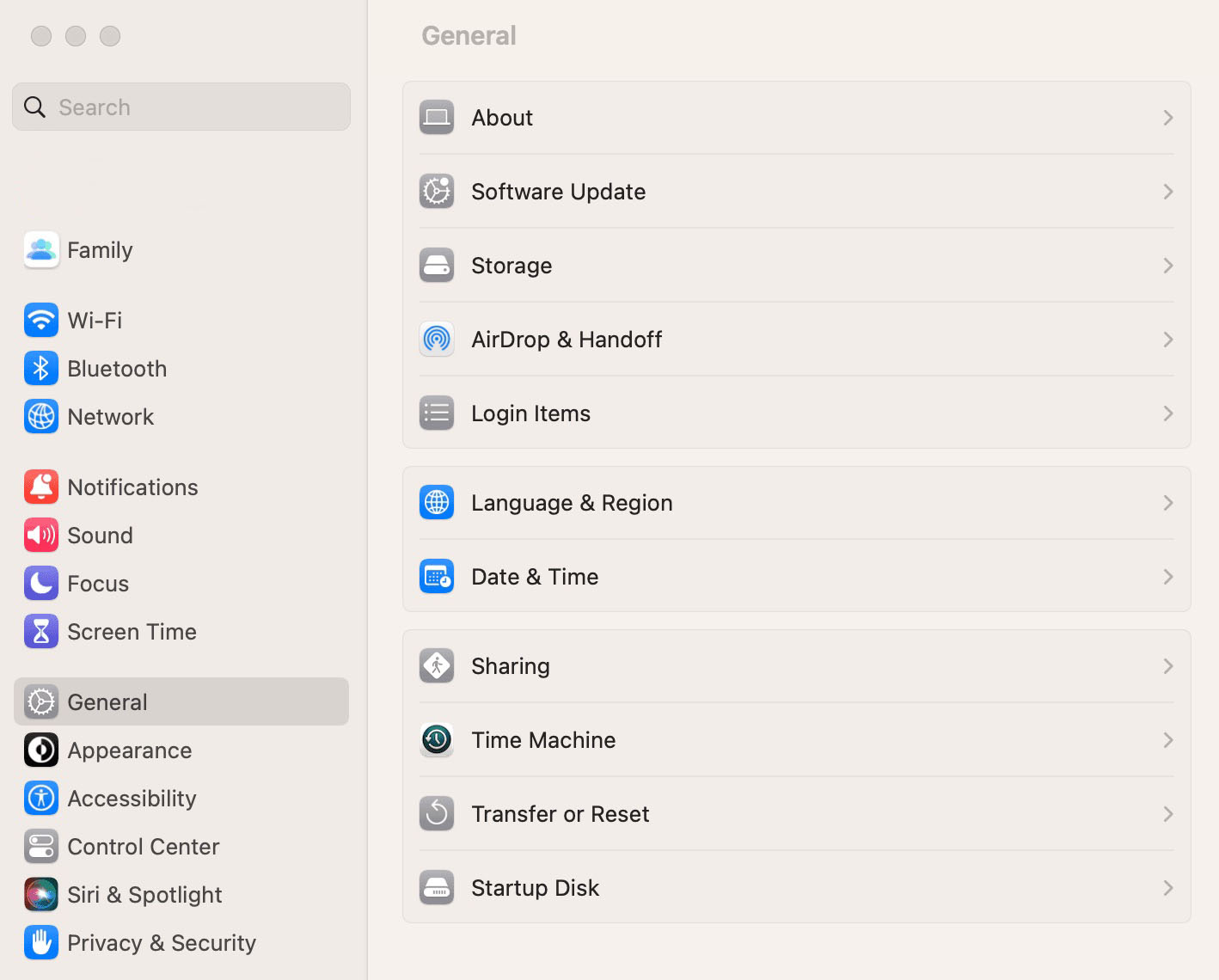Click the Time Machine clock icon
The width and height of the screenshot is (1219, 980).
(x=437, y=740)
